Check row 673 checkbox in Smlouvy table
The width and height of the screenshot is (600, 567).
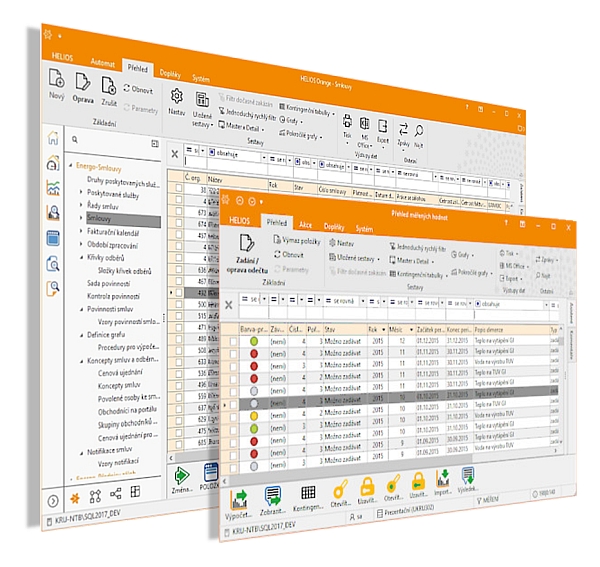[x=179, y=211]
